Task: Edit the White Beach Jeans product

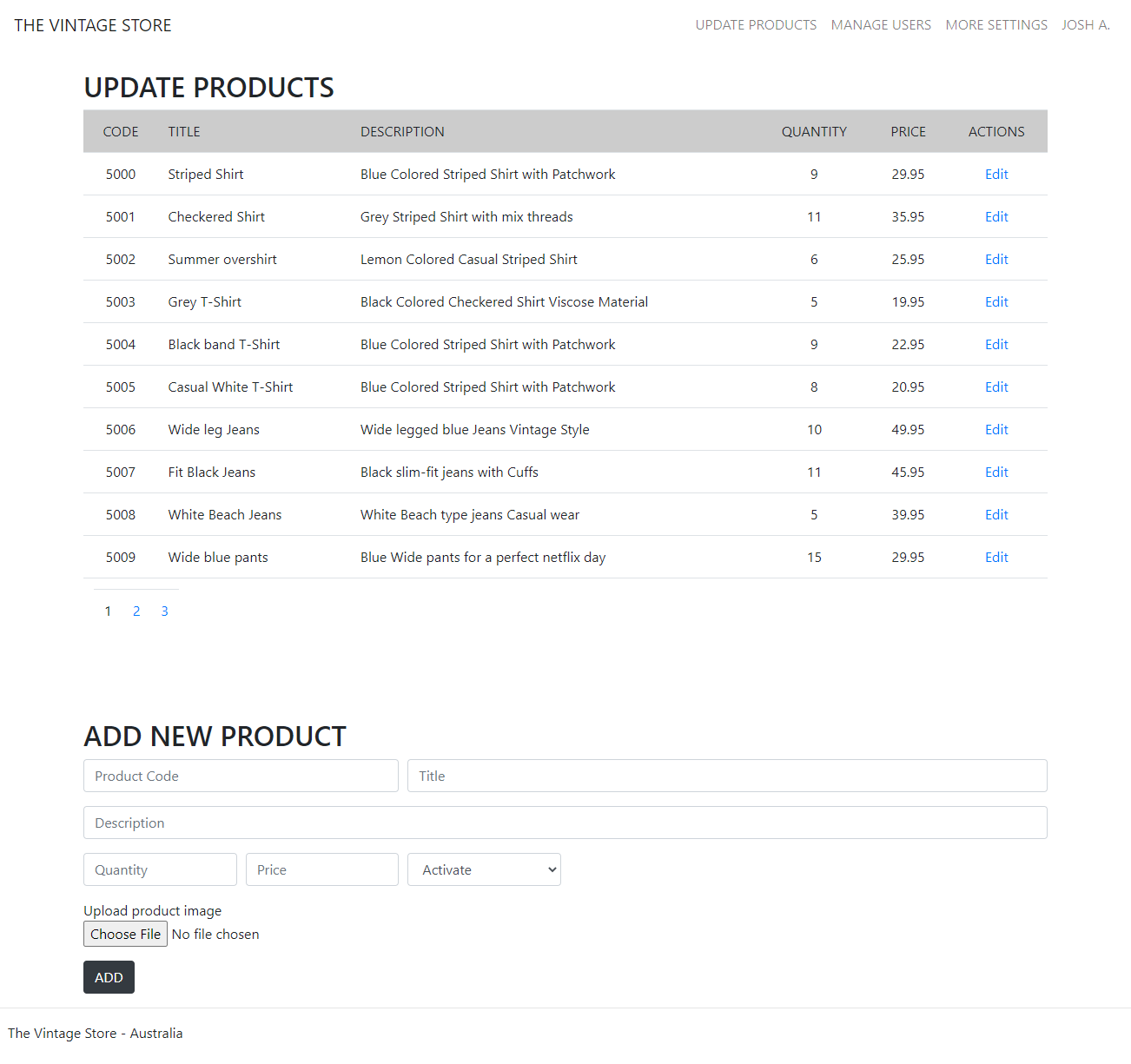Action: (x=996, y=515)
